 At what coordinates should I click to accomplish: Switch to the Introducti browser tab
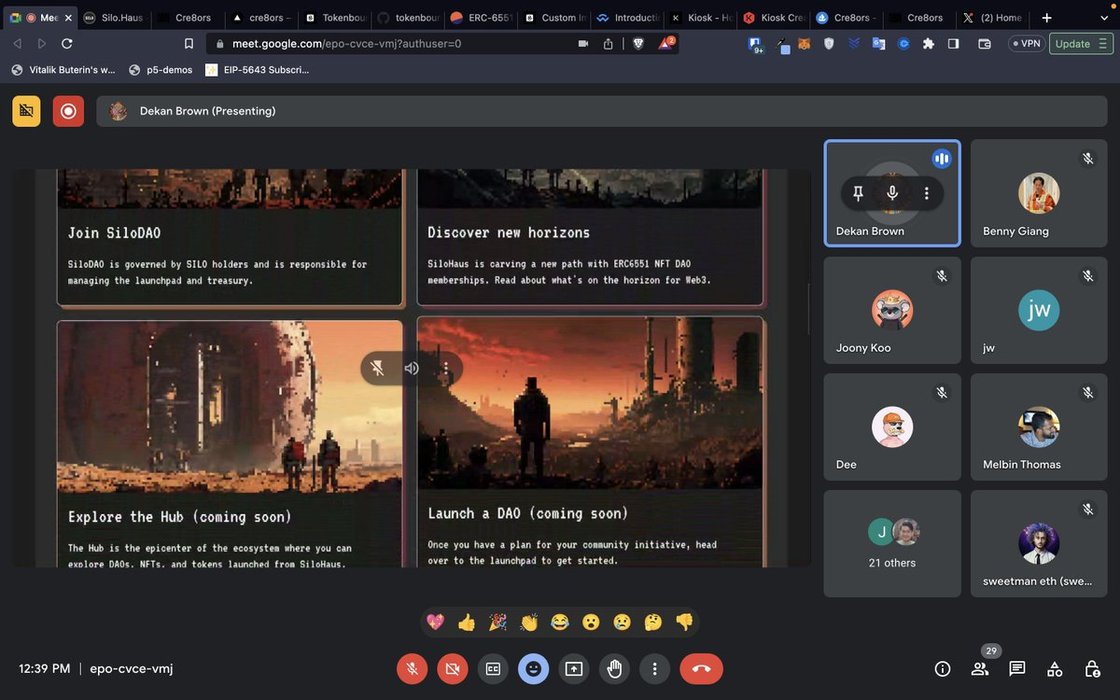(629, 18)
